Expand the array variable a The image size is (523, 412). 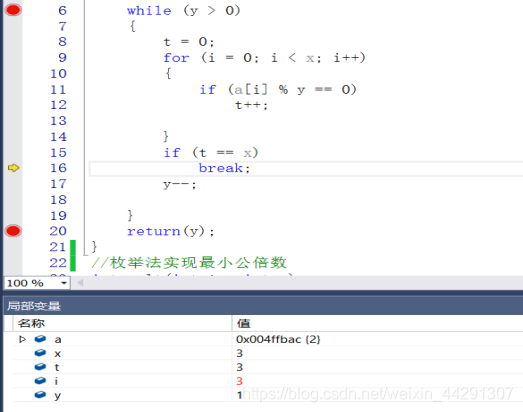click(22, 339)
